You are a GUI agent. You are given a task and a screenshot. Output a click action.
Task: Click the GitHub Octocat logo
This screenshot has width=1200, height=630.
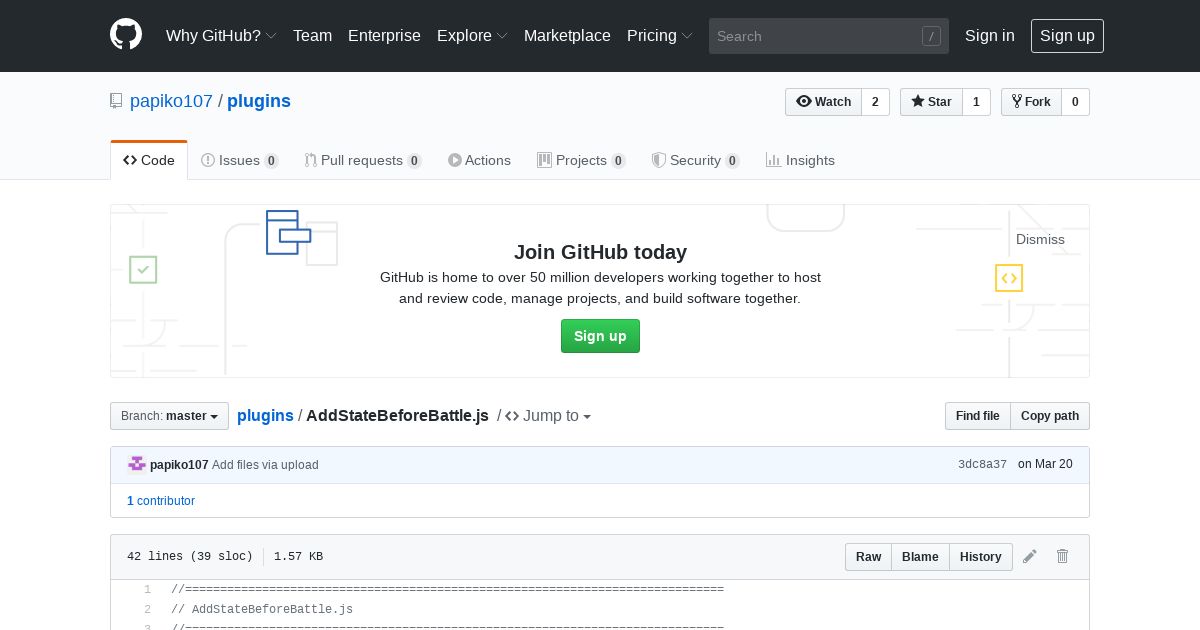pos(126,35)
